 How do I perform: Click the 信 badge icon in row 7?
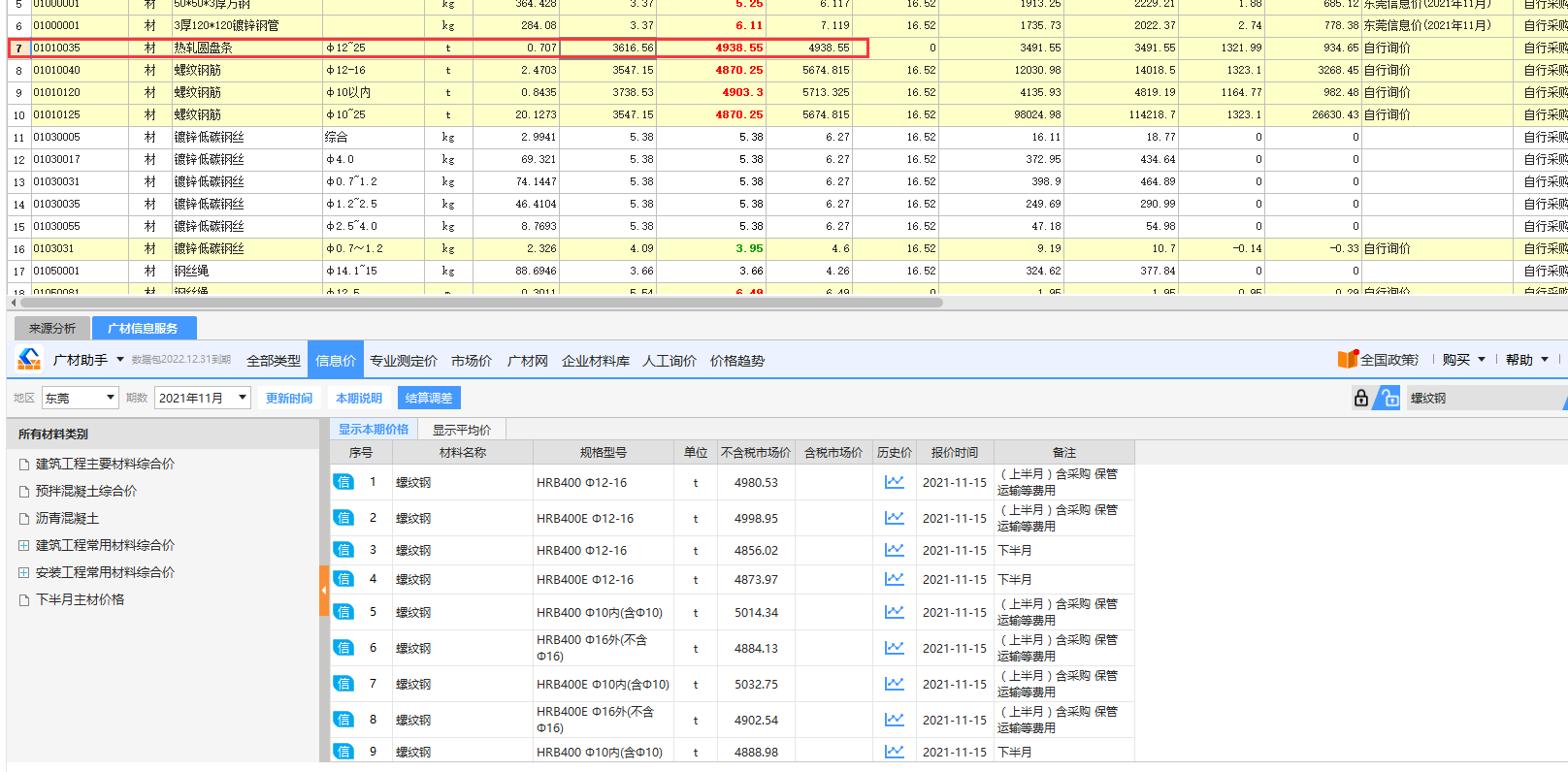pyautogui.click(x=343, y=684)
